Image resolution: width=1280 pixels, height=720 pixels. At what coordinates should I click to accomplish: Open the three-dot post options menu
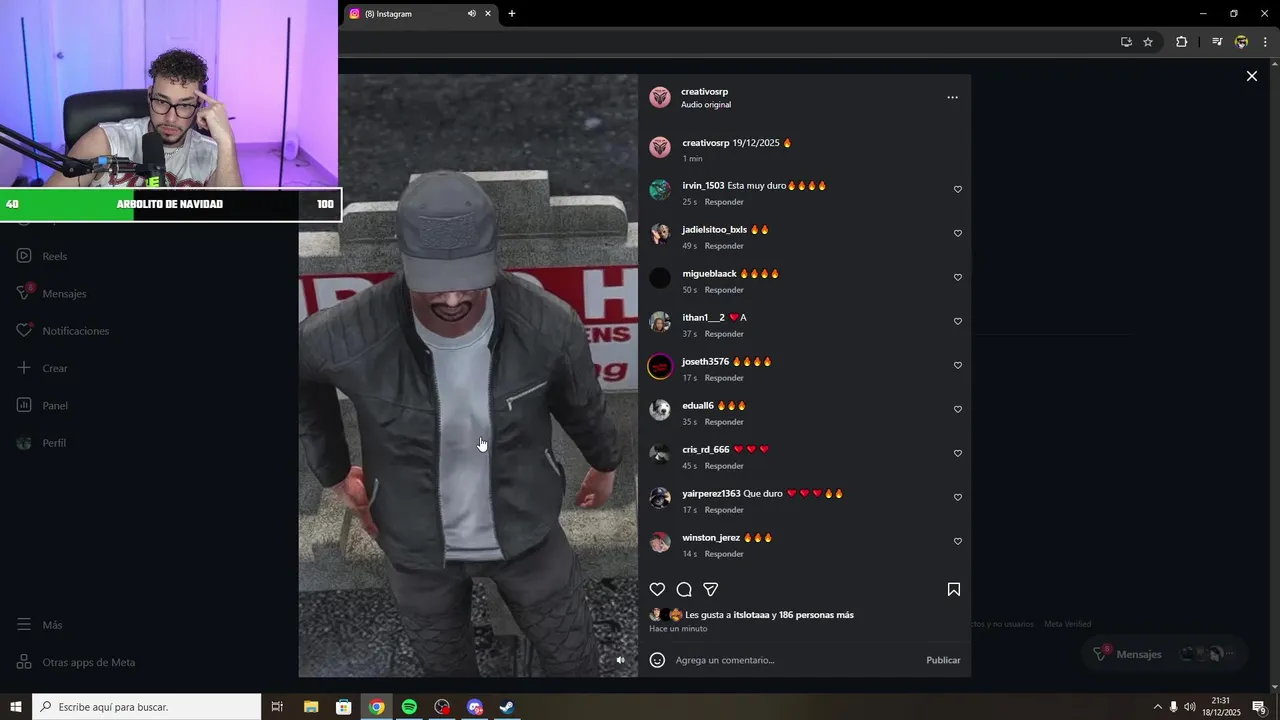[x=952, y=97]
